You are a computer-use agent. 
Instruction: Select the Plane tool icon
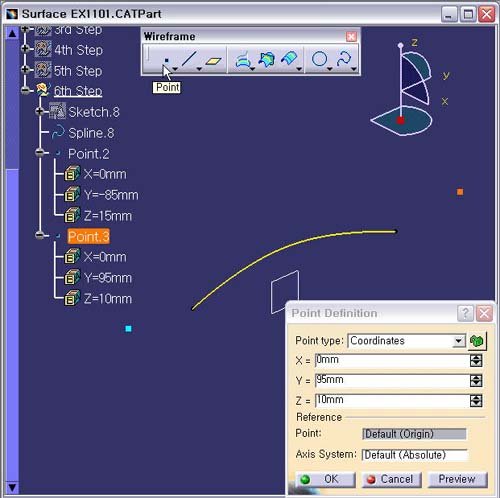(x=213, y=61)
